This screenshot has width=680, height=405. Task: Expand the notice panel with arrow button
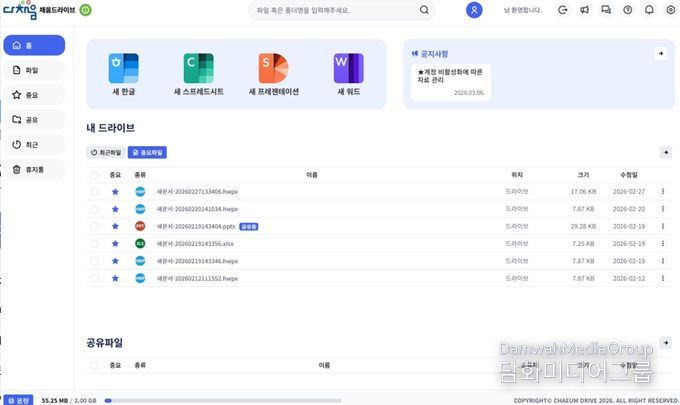pyautogui.click(x=660, y=53)
